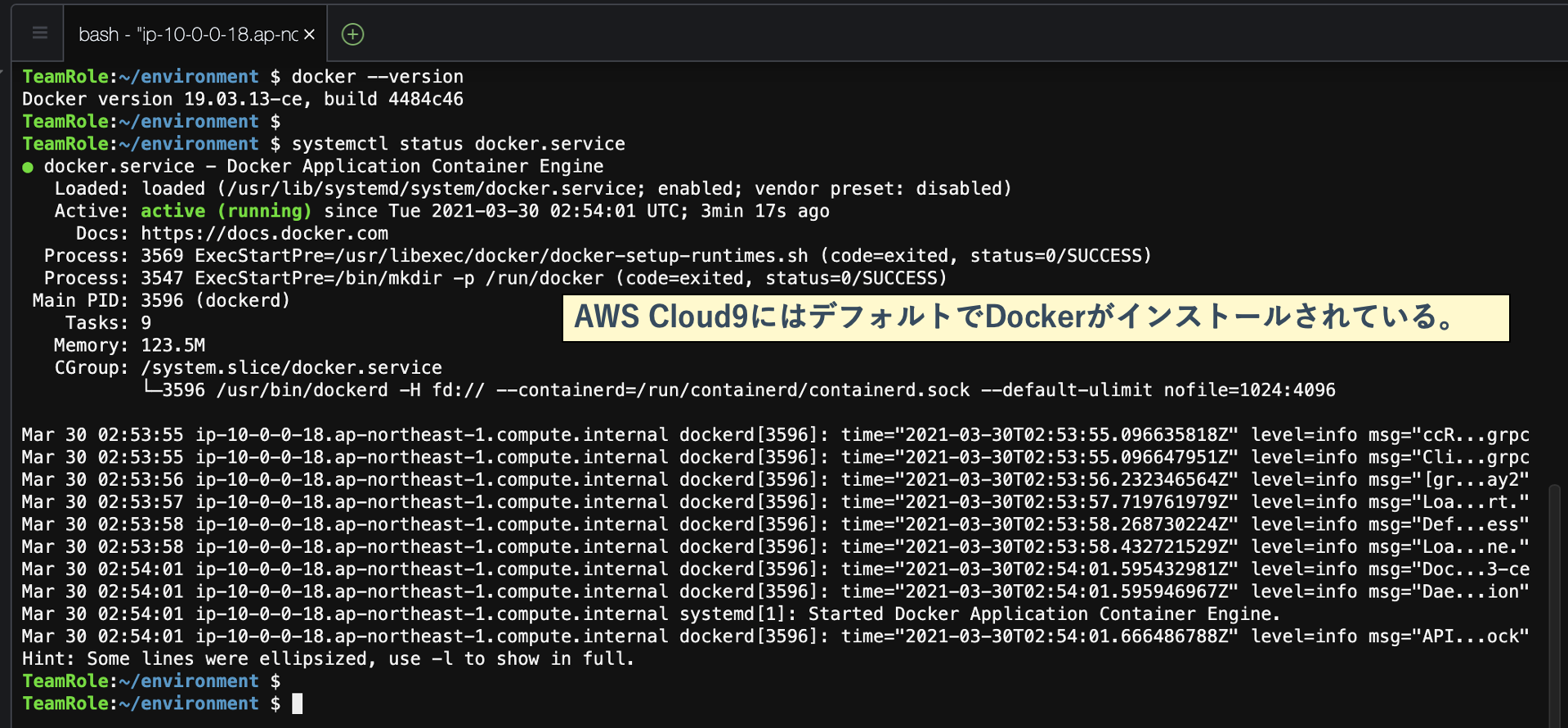Click log line ending with msg="ccR...grpc

point(776,435)
